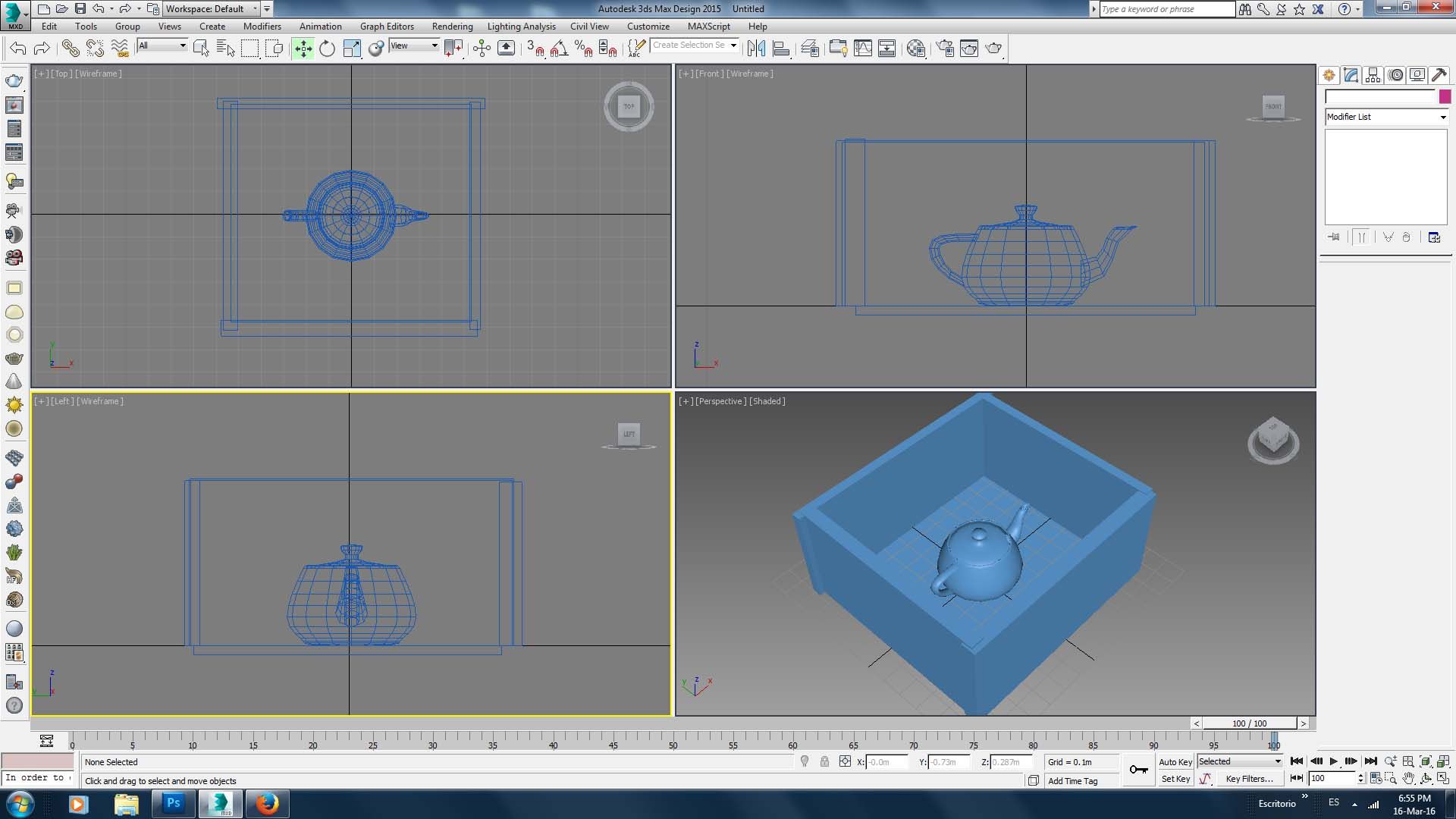Open the key filter Selected dropdown

tap(1240, 761)
